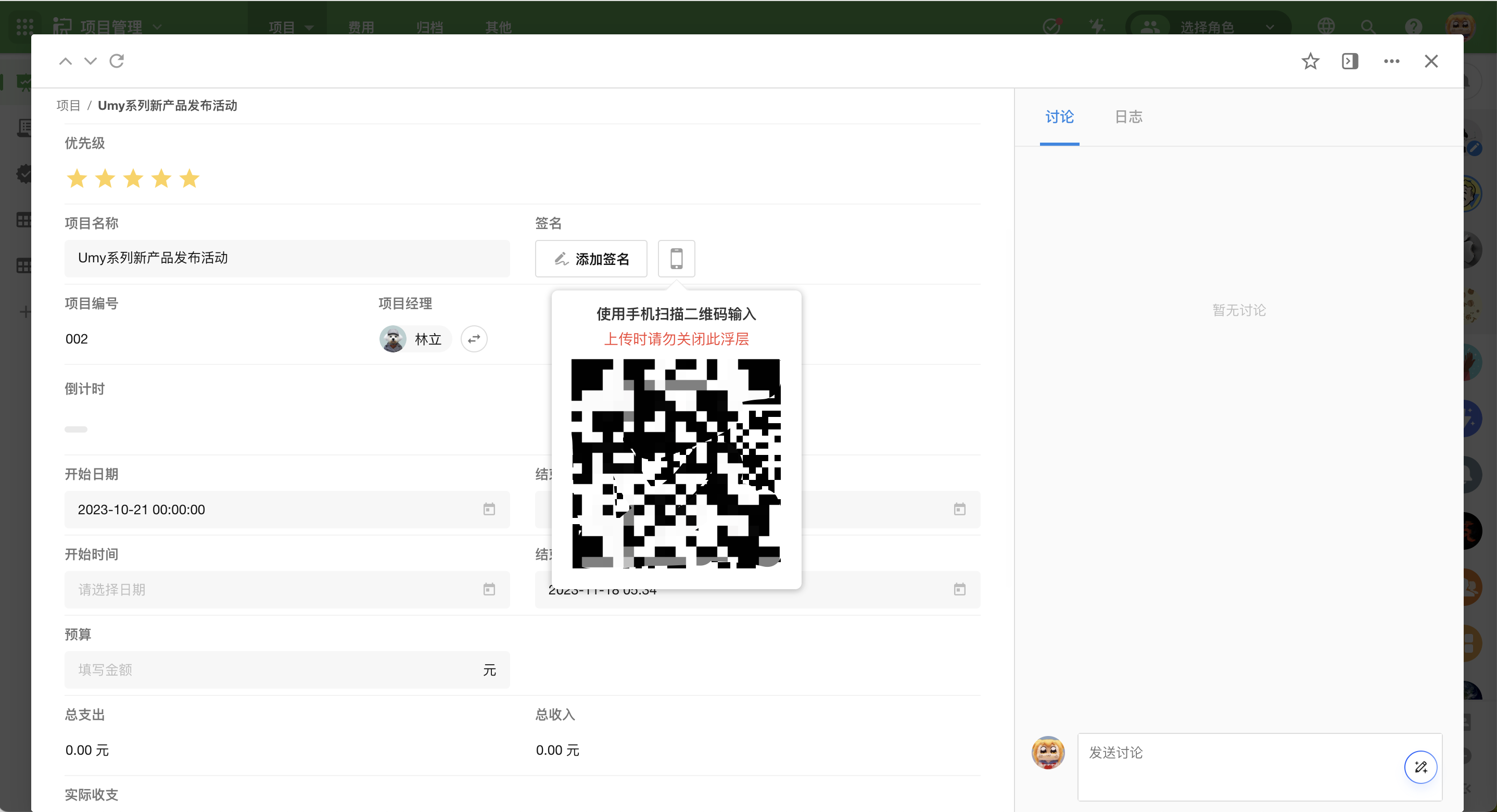Click the AI writing wand icon
Viewport: 1497px width, 812px height.
[x=1421, y=767]
